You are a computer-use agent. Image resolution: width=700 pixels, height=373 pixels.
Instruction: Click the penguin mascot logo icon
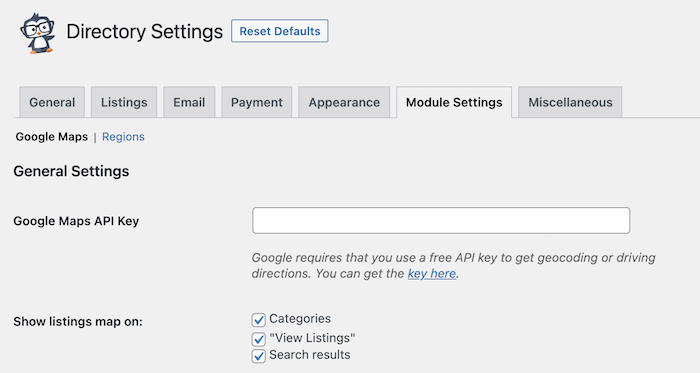pyautogui.click(x=38, y=33)
